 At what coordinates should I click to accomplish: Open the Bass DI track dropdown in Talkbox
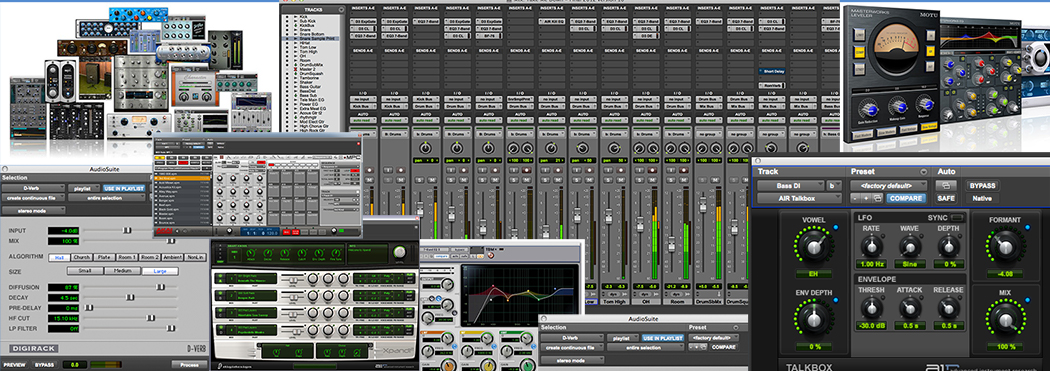click(791, 186)
